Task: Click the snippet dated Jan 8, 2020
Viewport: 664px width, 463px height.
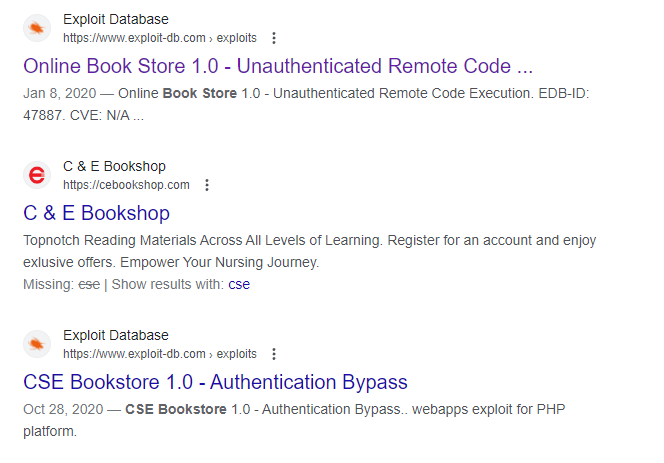Action: click(306, 104)
